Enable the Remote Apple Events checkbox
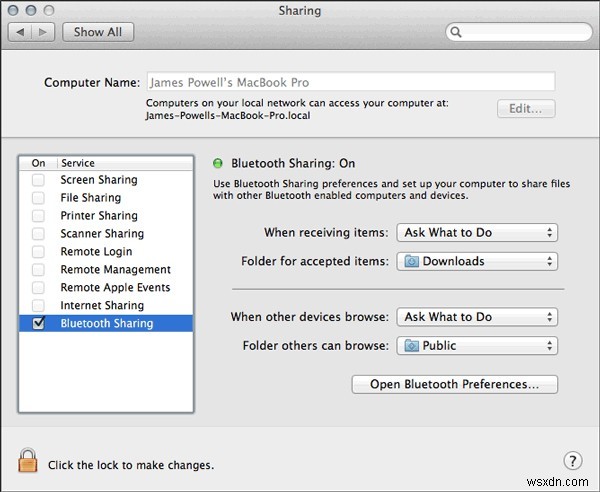 (x=38, y=287)
